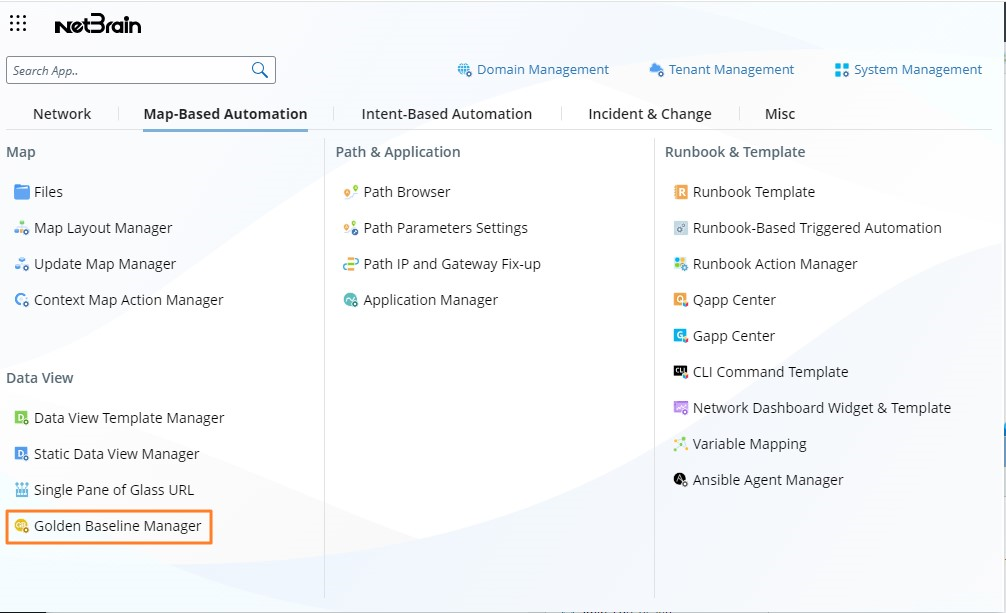Click the Qapp Center icon

coord(681,300)
